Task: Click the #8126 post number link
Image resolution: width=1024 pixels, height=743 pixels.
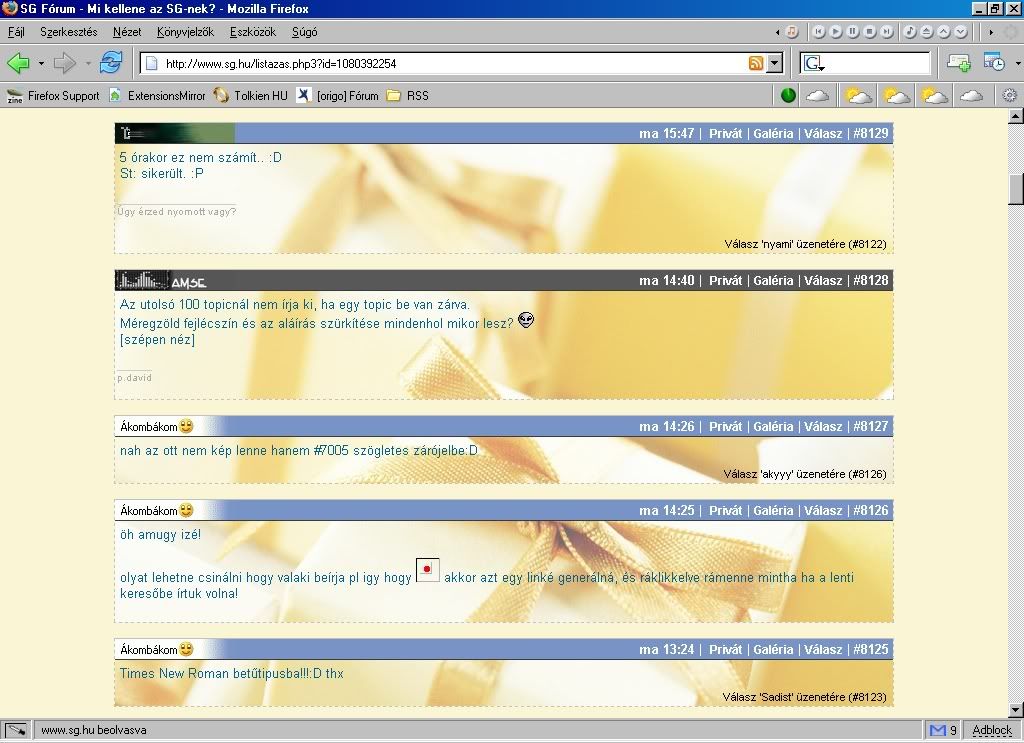Action: point(871,510)
